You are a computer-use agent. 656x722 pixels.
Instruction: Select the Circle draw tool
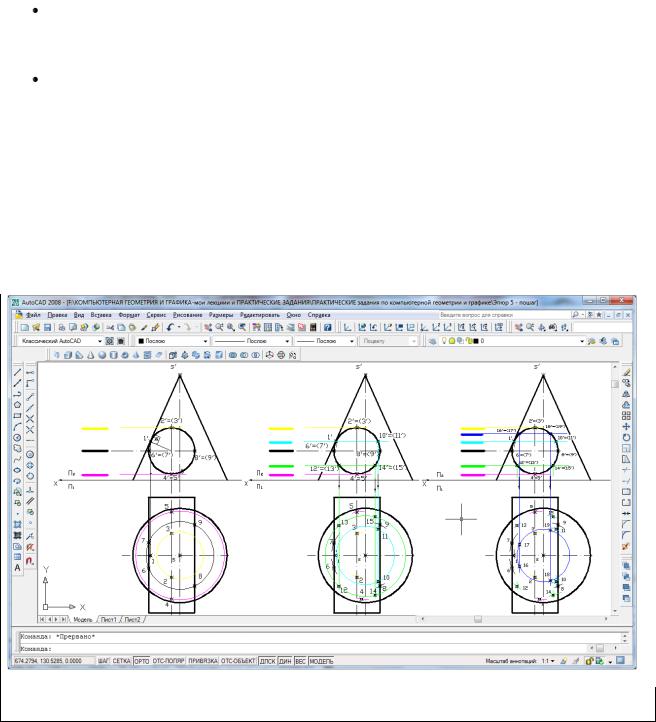pyautogui.click(x=17, y=438)
